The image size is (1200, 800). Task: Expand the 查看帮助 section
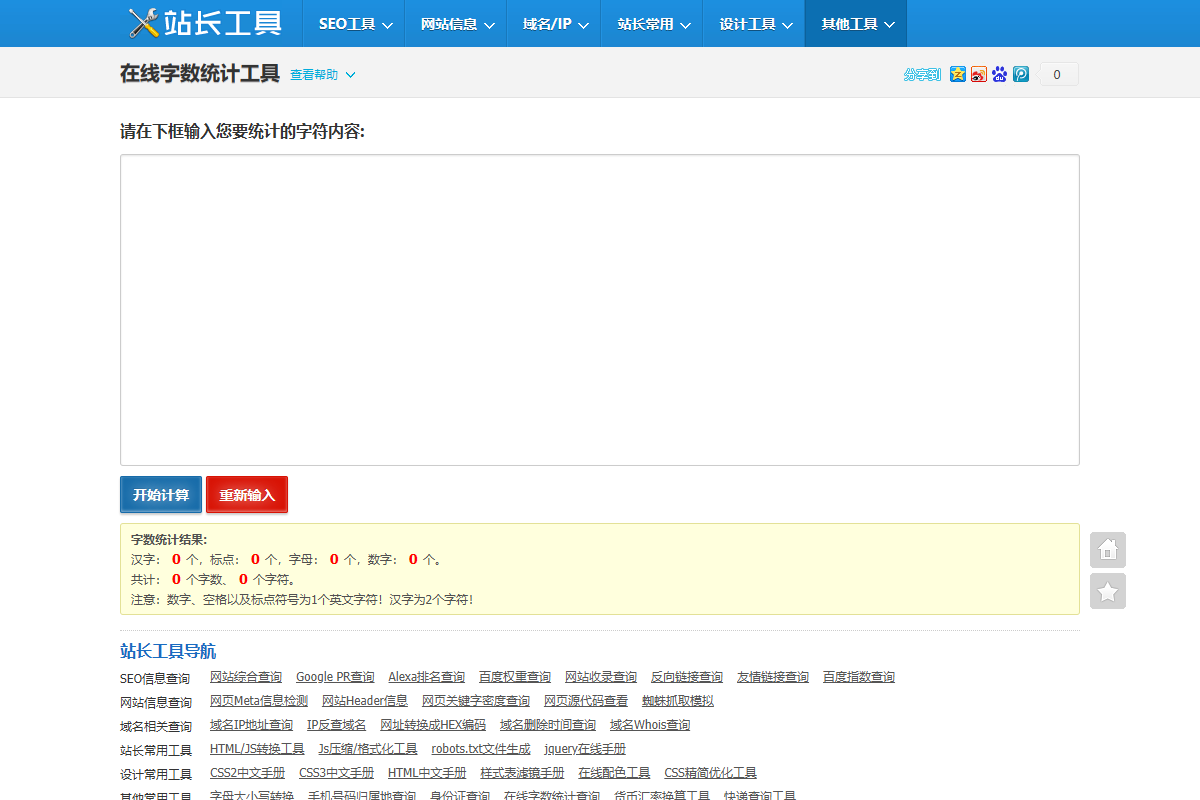tap(315, 74)
